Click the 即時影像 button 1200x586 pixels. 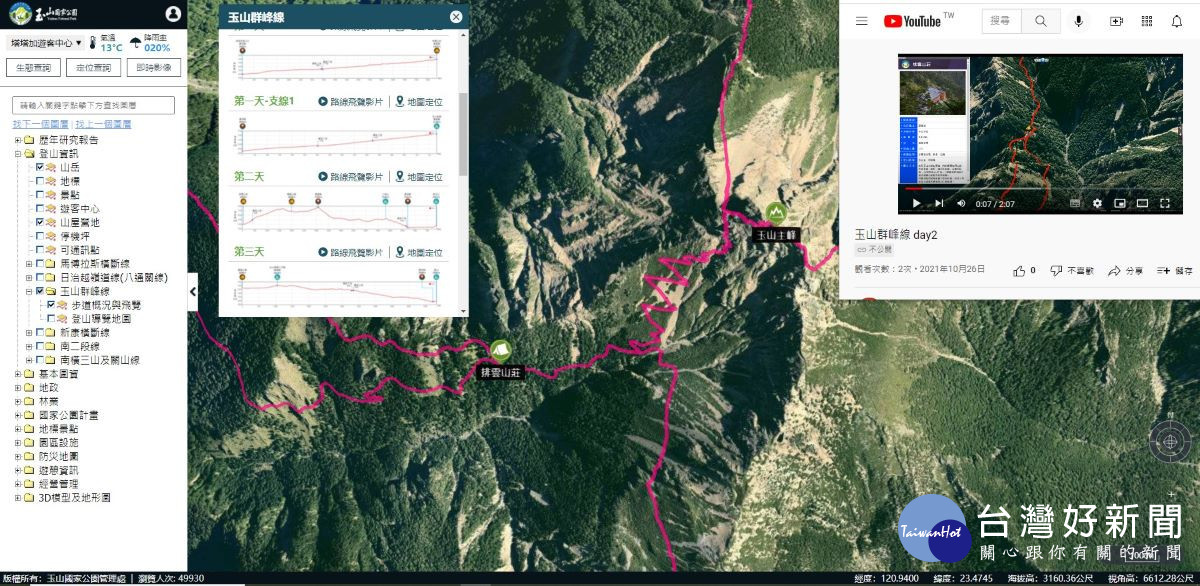click(153, 68)
